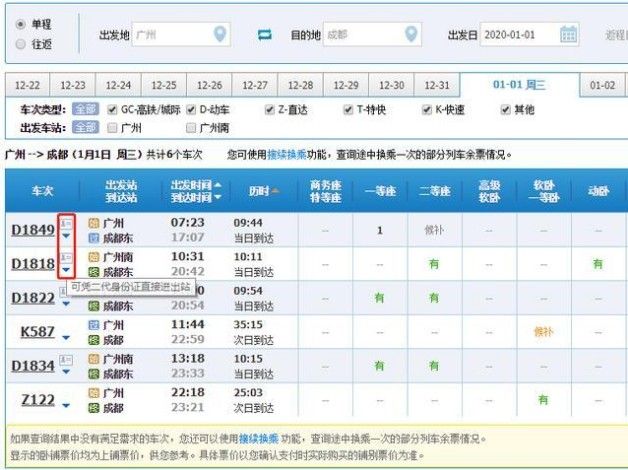Screen dimensions: 628x470
Task: Click 有 first-class availability for D1834
Action: click(380, 366)
